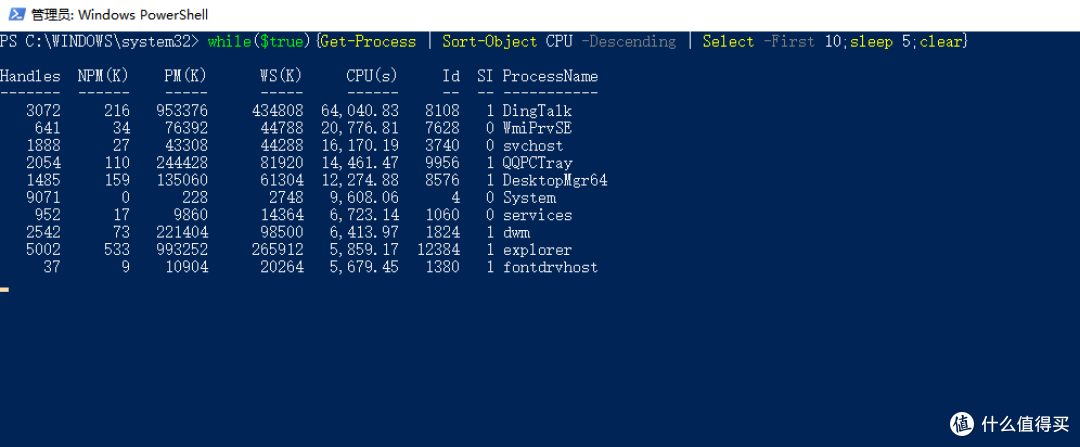Click the CPU value 64,040.83
1080x447 pixels.
pyautogui.click(x=360, y=111)
